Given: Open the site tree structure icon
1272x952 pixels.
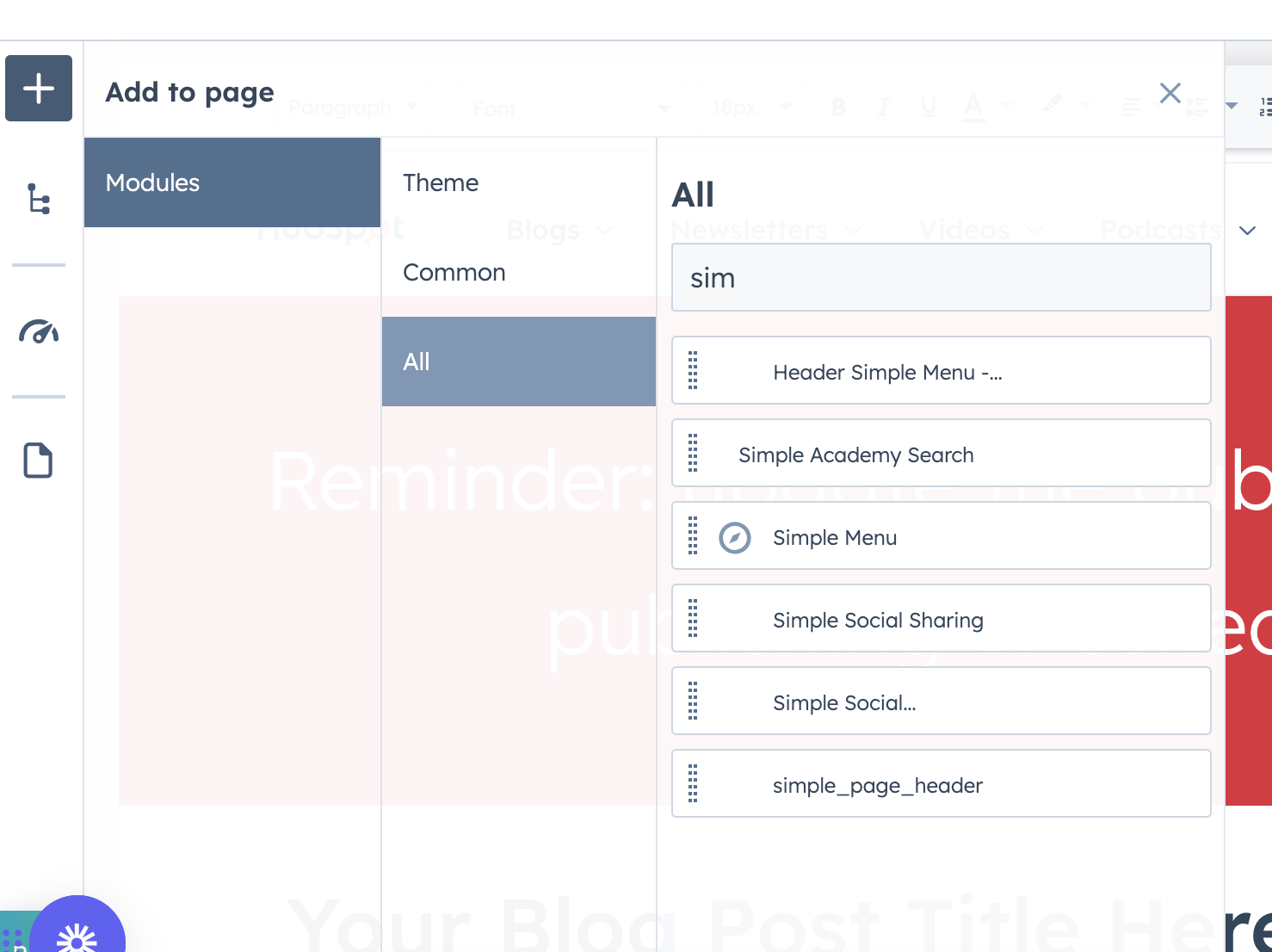Looking at the screenshot, I should [x=39, y=199].
